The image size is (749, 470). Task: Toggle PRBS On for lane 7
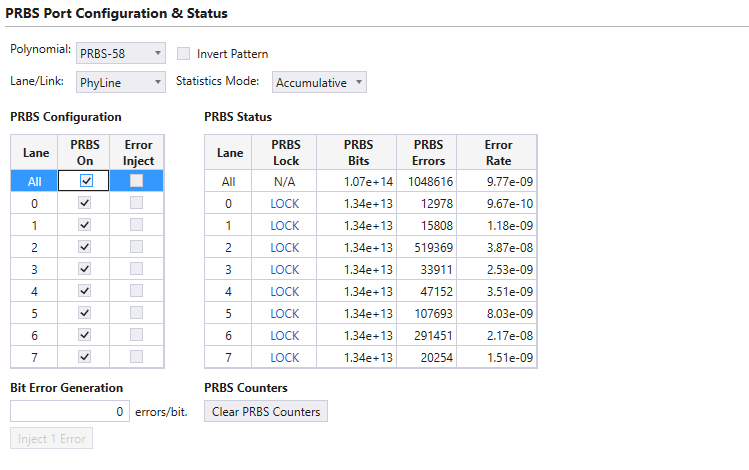pyautogui.click(x=85, y=357)
